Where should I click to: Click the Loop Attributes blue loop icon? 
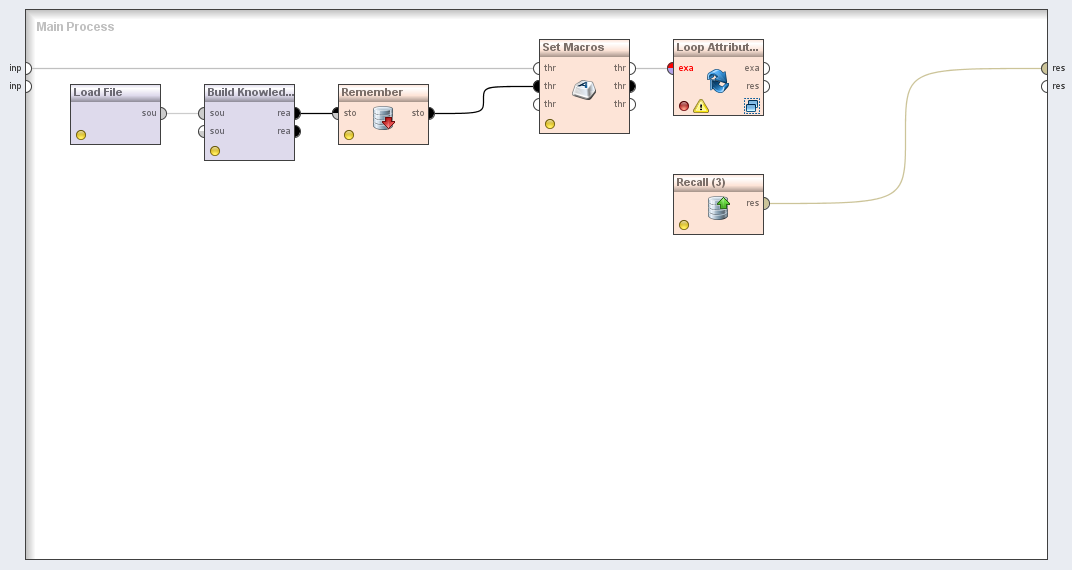tap(718, 81)
